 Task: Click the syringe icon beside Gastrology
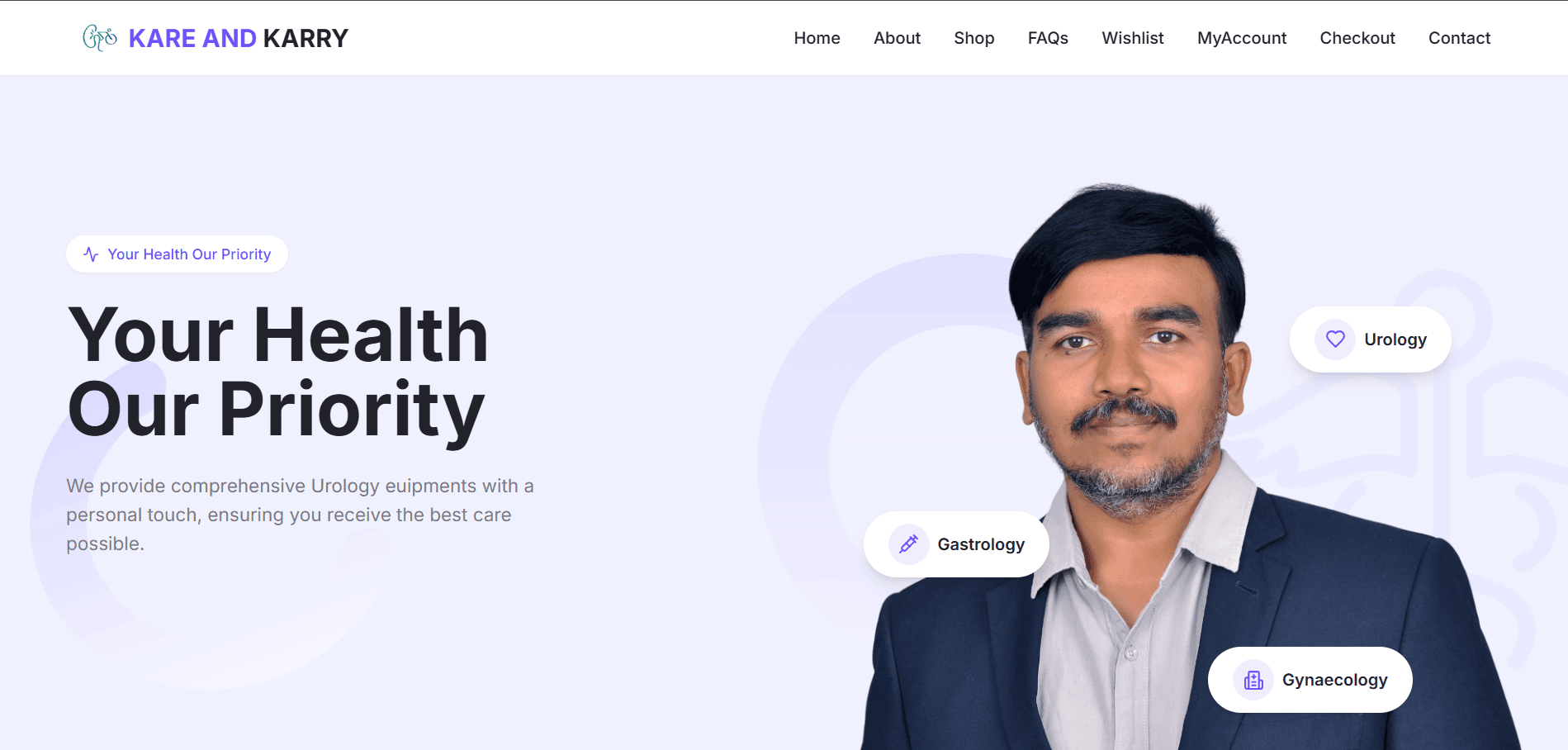(908, 544)
